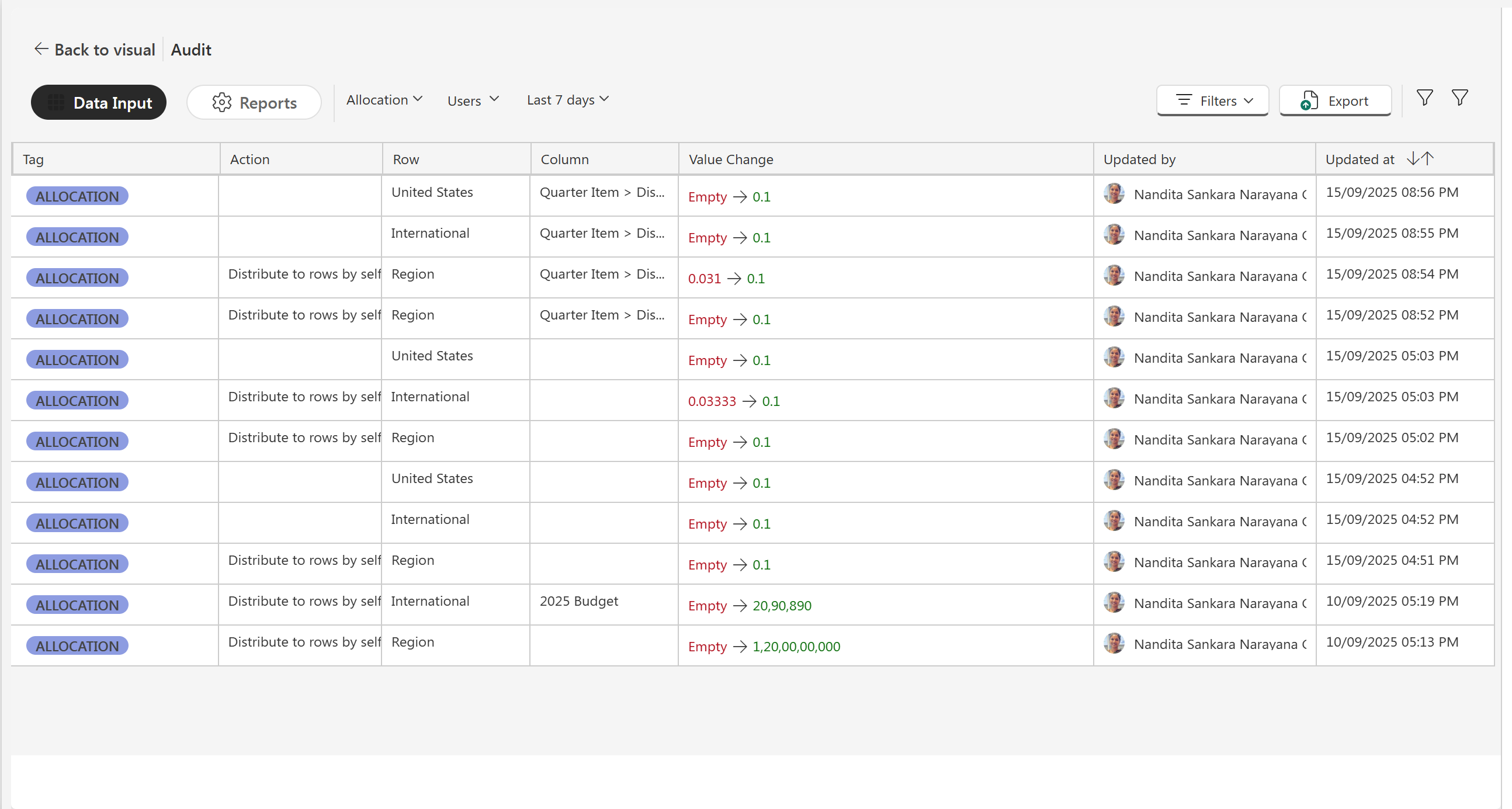Click the Export file icon

pyautogui.click(x=1308, y=101)
